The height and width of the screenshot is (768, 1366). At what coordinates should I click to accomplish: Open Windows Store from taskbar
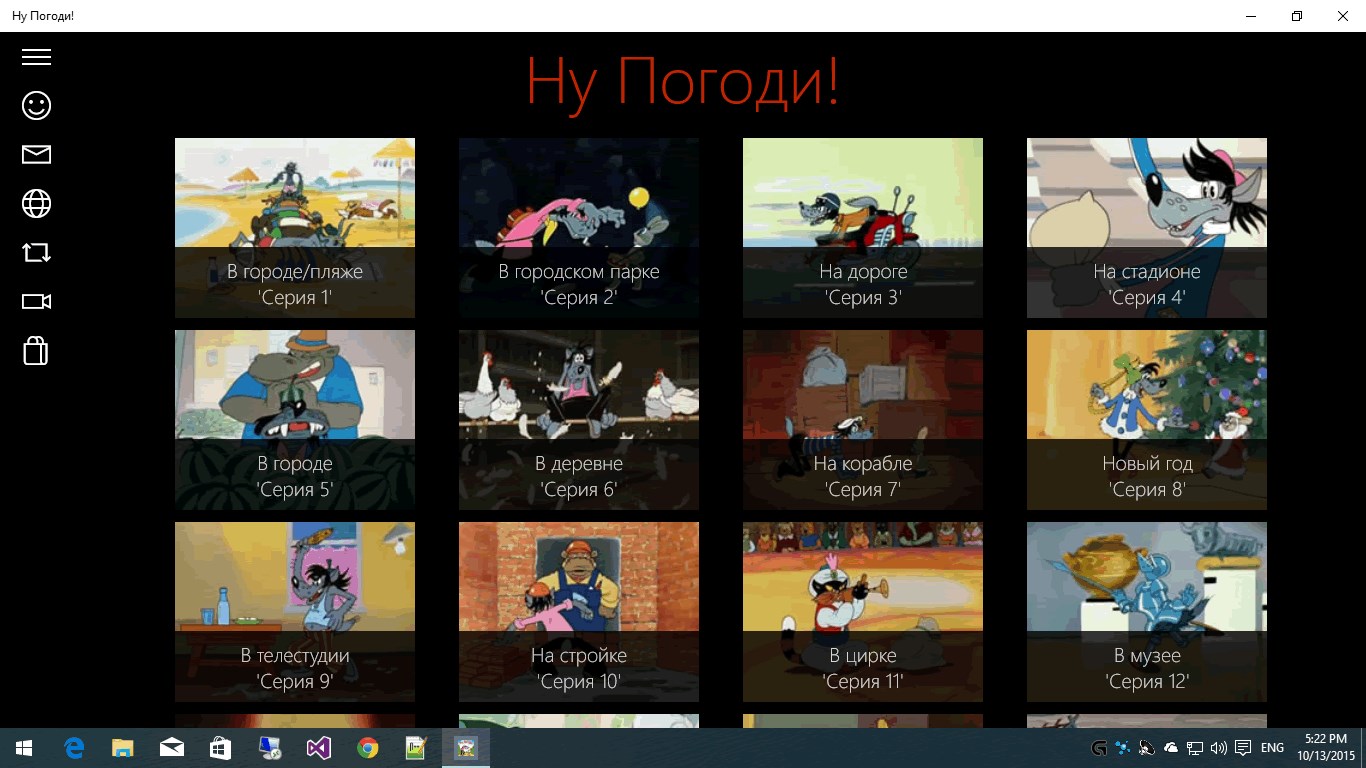click(221, 748)
